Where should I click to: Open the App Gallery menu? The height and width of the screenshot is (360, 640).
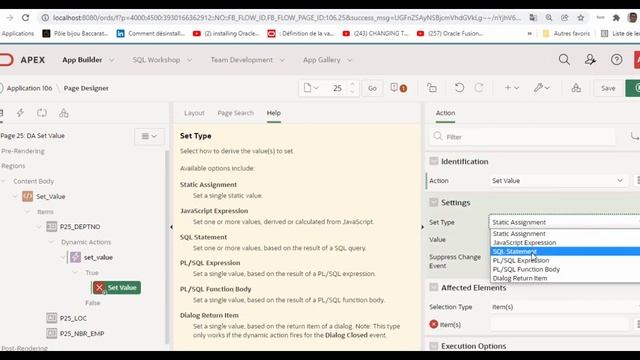[327, 60]
